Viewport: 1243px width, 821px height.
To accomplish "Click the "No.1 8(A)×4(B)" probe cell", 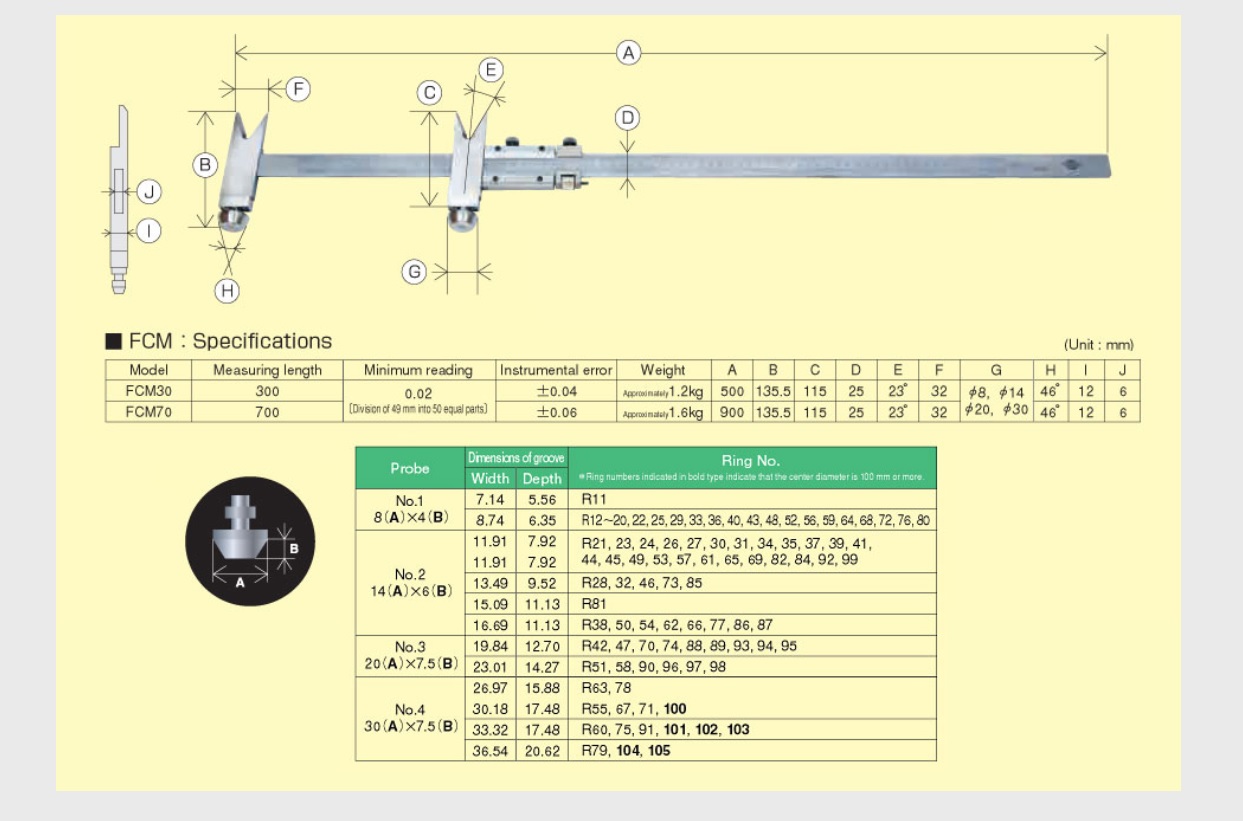I will pyautogui.click(x=410, y=509).
